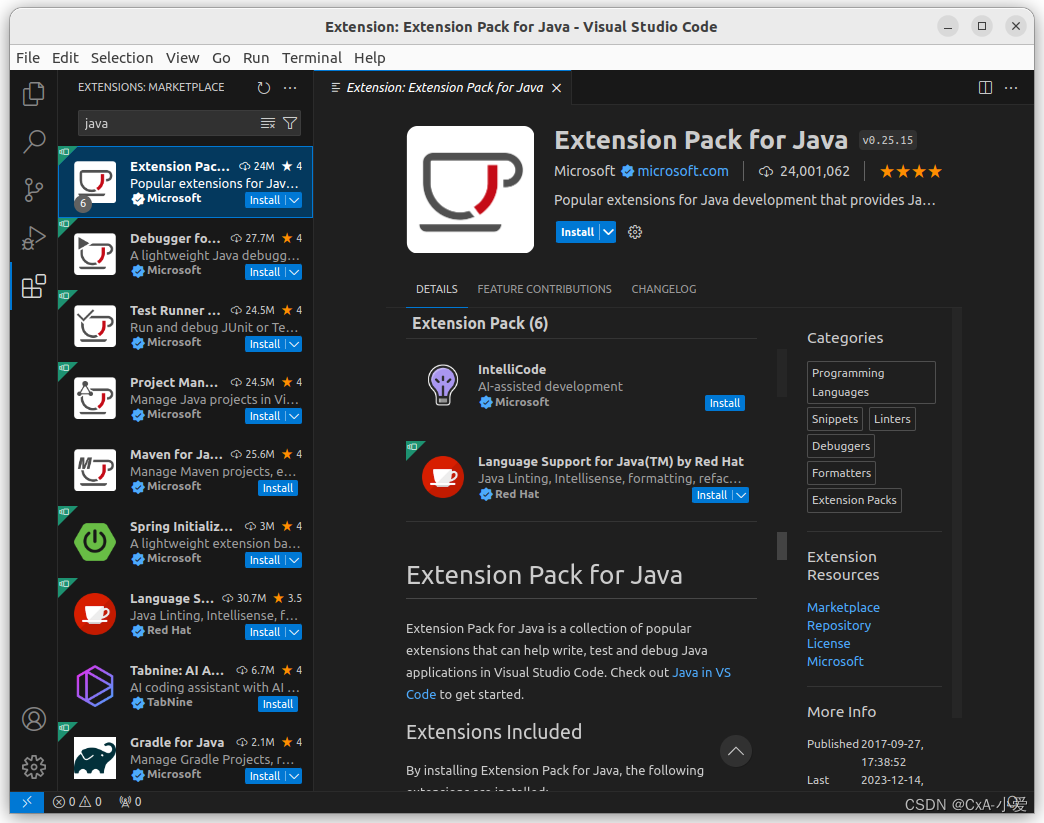Install the Extension Pack for Java from header
This screenshot has width=1044, height=823.
(x=577, y=232)
